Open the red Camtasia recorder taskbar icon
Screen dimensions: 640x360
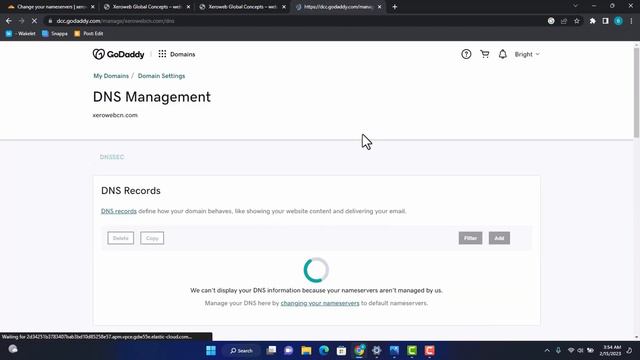[x=429, y=351]
